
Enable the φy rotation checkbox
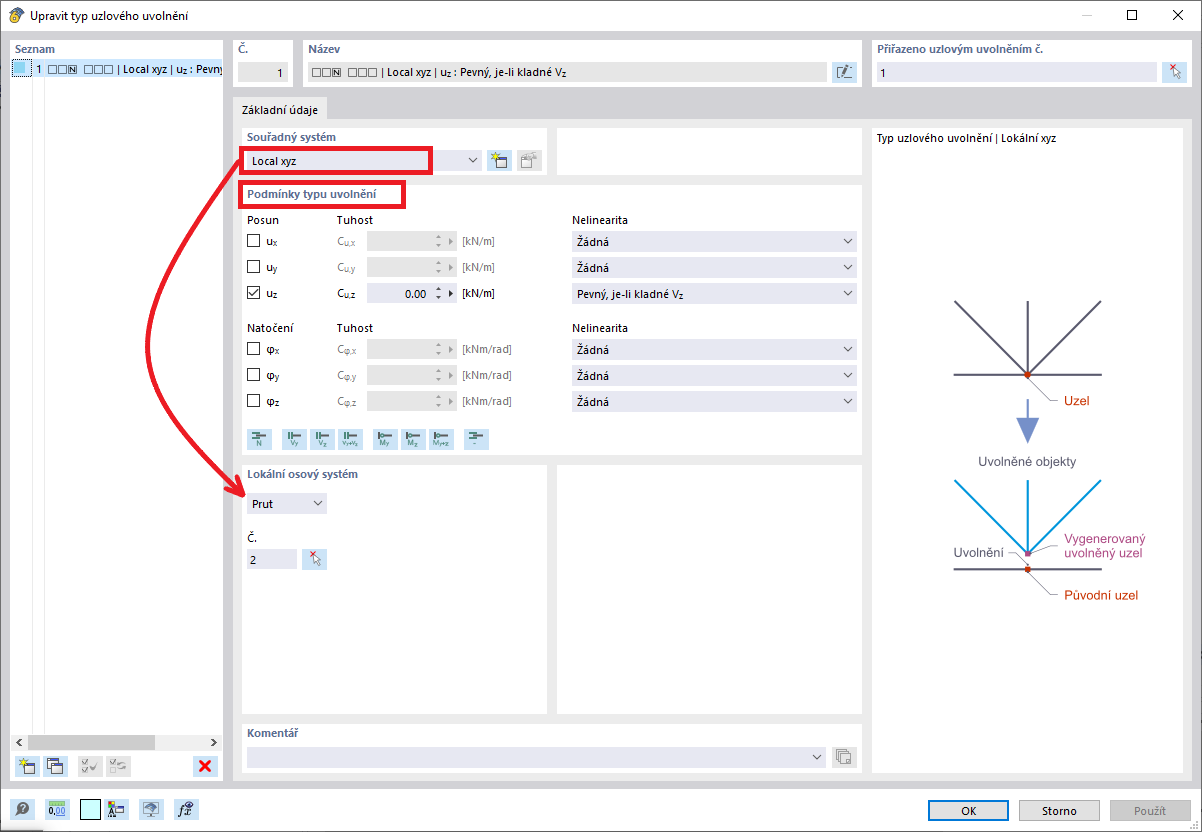(254, 375)
